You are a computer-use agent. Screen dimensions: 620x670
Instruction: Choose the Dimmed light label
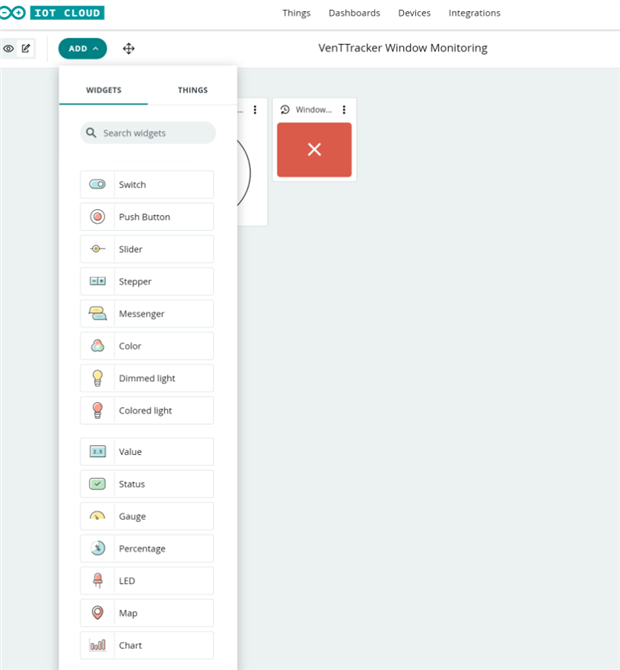tap(147, 379)
